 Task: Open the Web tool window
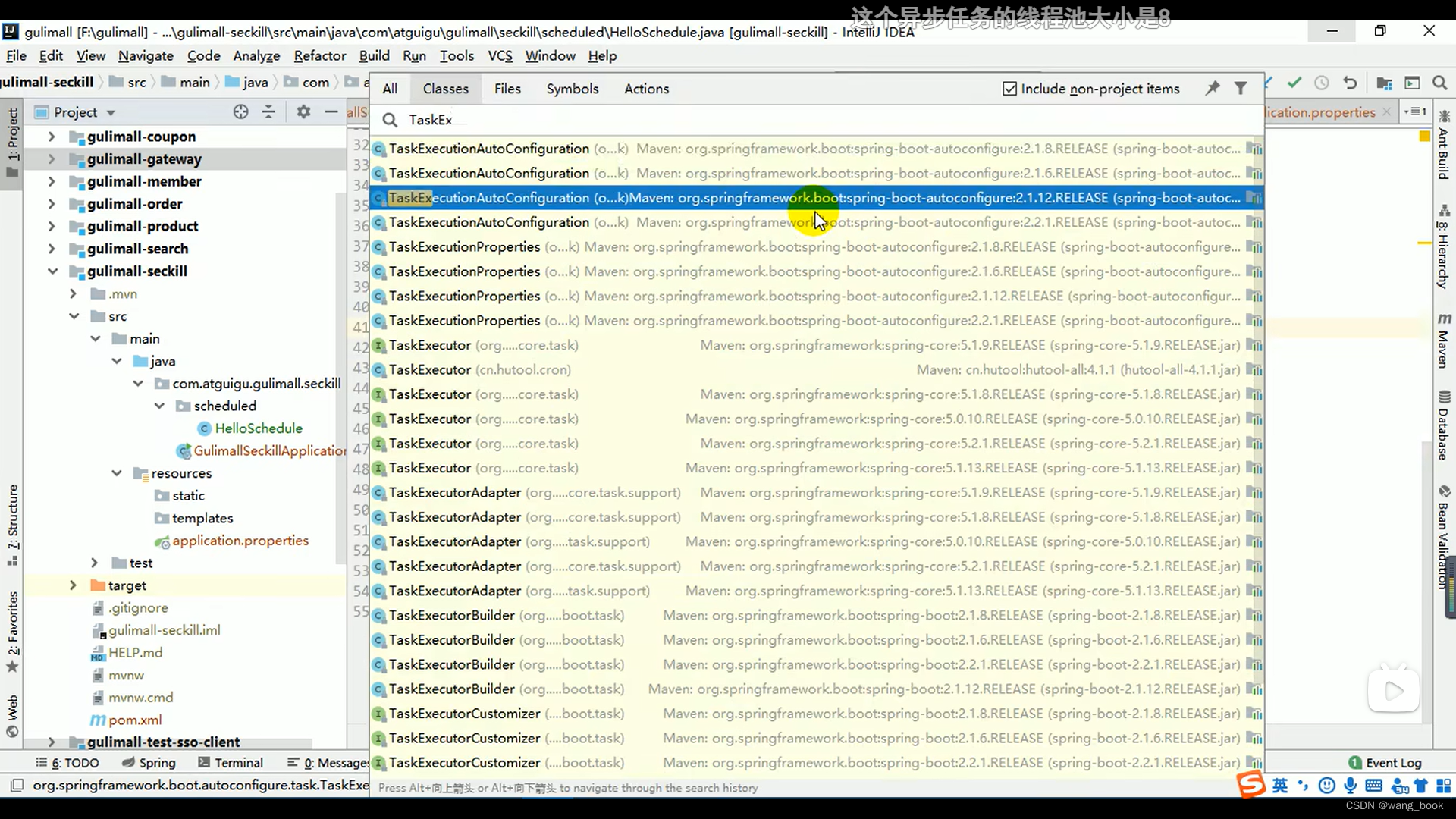tap(13, 715)
